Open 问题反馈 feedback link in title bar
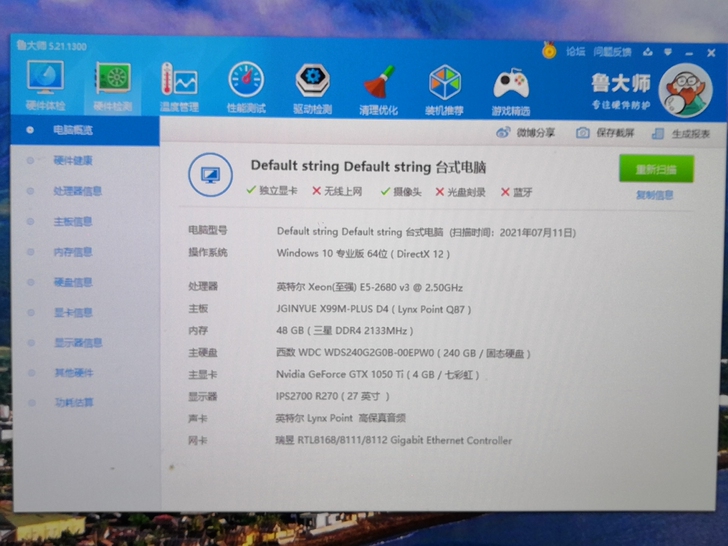 point(613,51)
